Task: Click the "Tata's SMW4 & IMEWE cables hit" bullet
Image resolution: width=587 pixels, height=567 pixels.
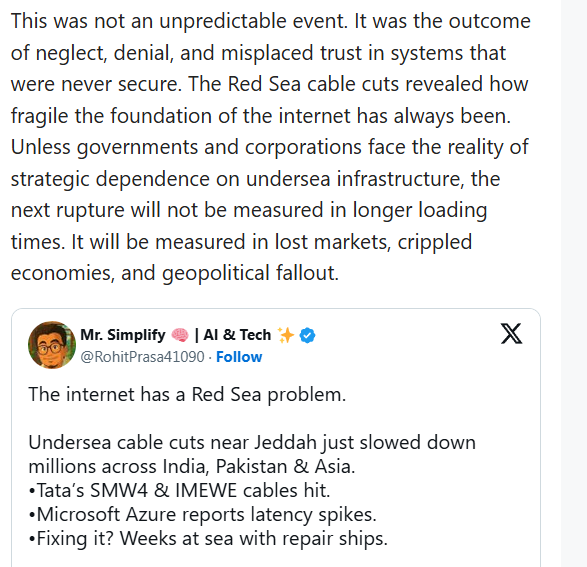Action: tap(179, 491)
